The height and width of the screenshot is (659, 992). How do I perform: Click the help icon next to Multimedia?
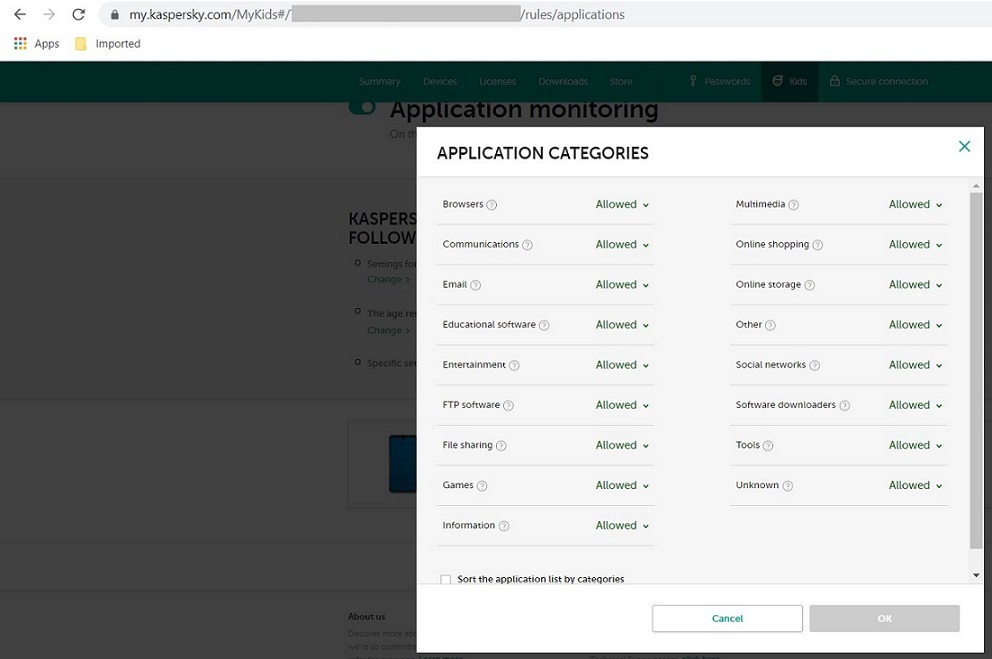(x=793, y=205)
